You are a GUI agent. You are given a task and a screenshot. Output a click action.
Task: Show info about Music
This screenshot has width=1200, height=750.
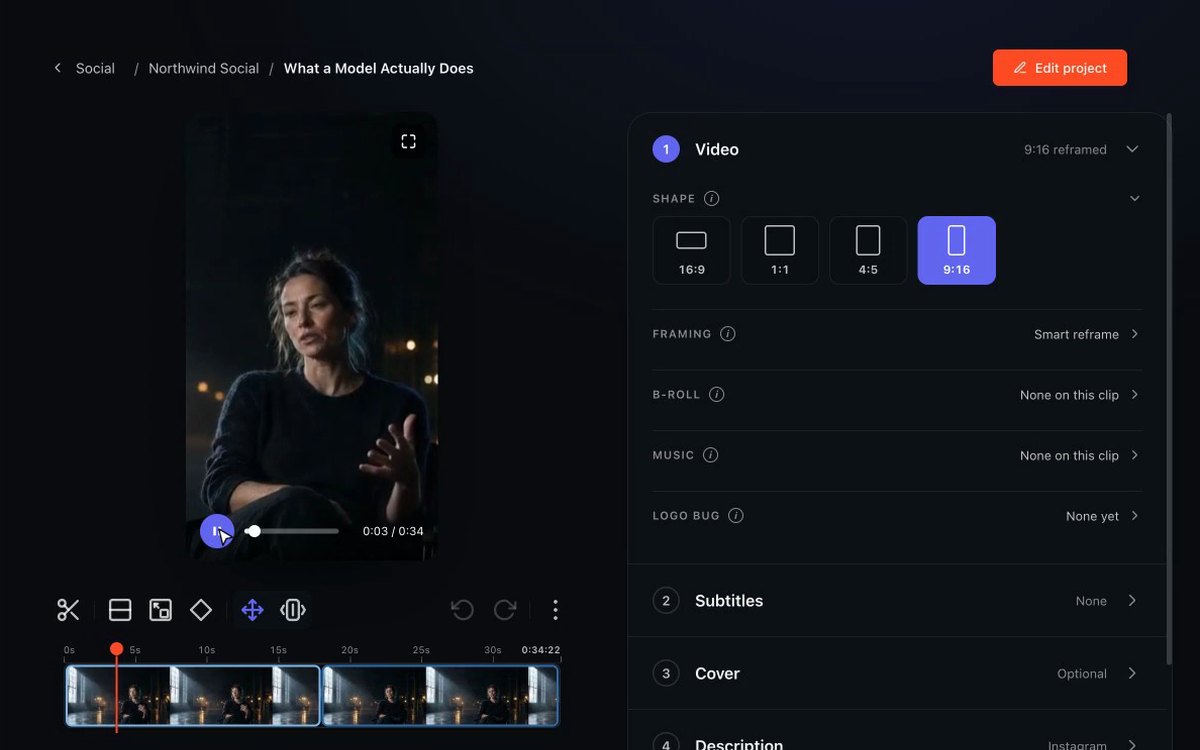click(x=711, y=455)
